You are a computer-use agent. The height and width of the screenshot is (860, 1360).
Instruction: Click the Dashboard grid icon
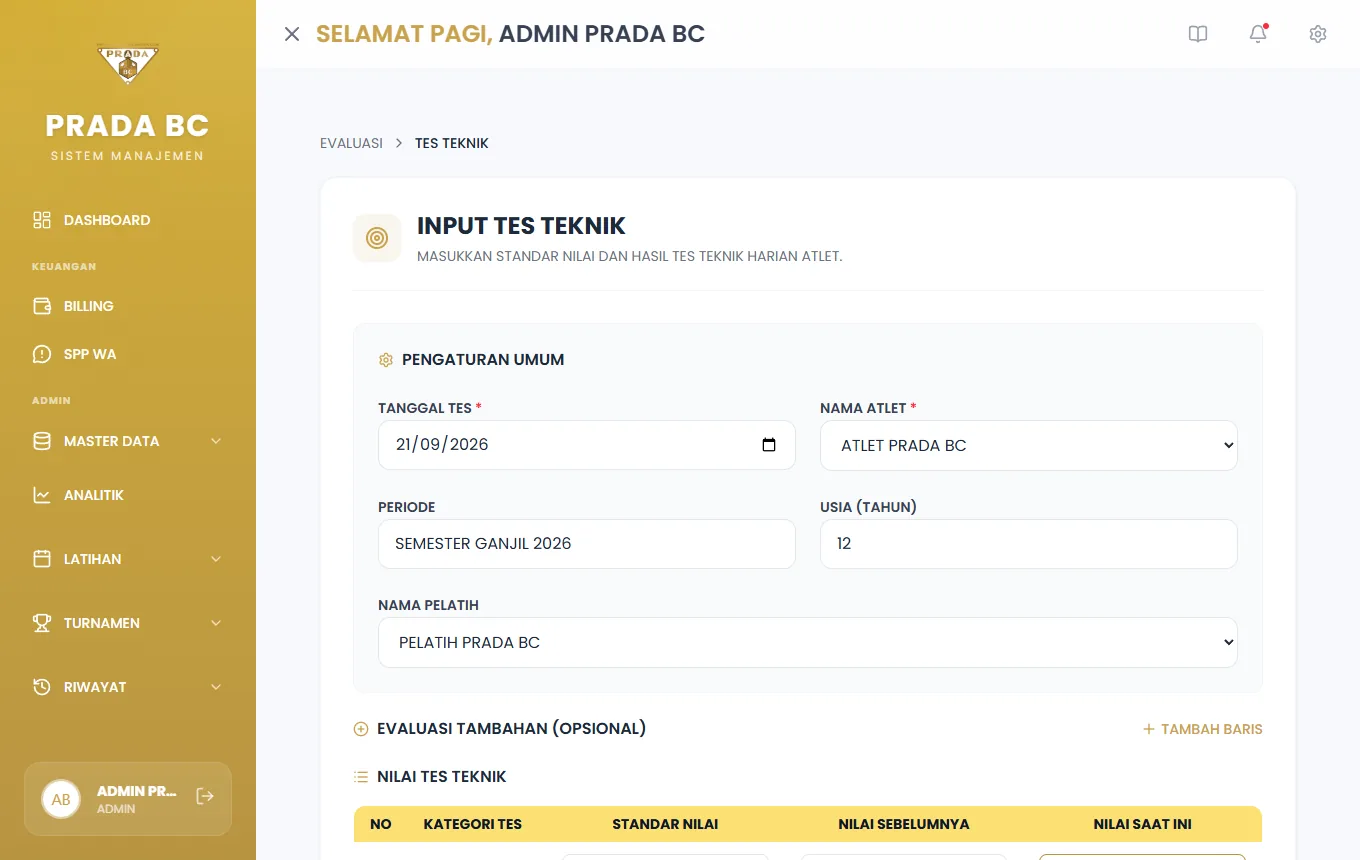pyautogui.click(x=42, y=220)
